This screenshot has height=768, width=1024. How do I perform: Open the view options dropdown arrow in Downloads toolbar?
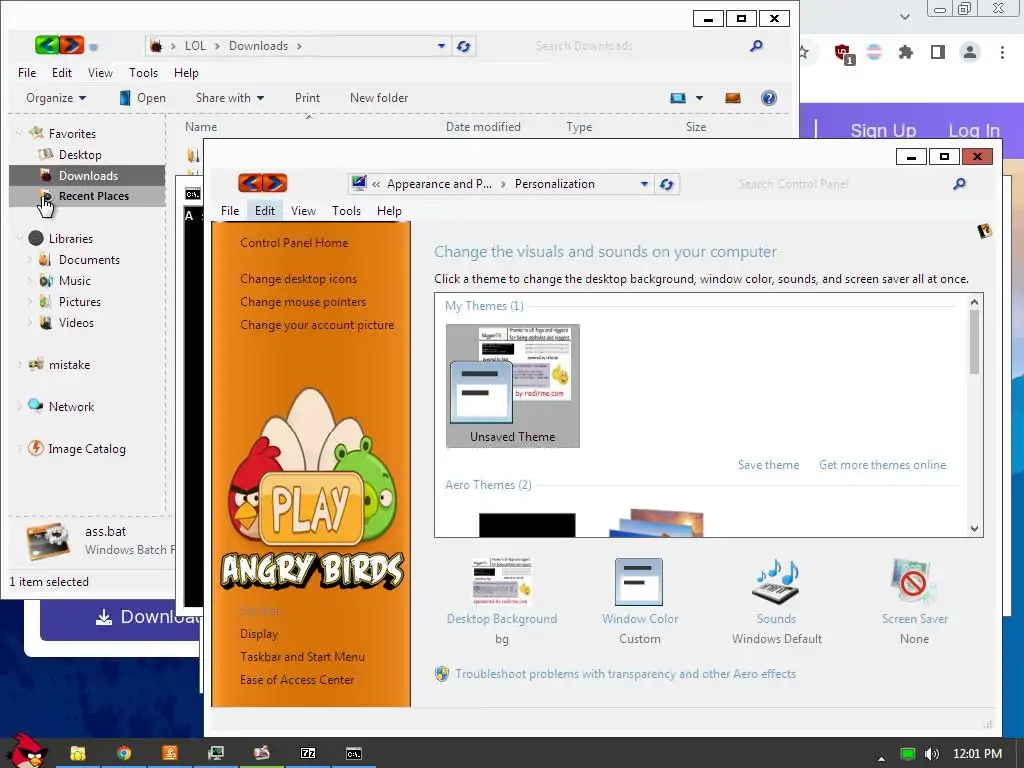click(699, 98)
